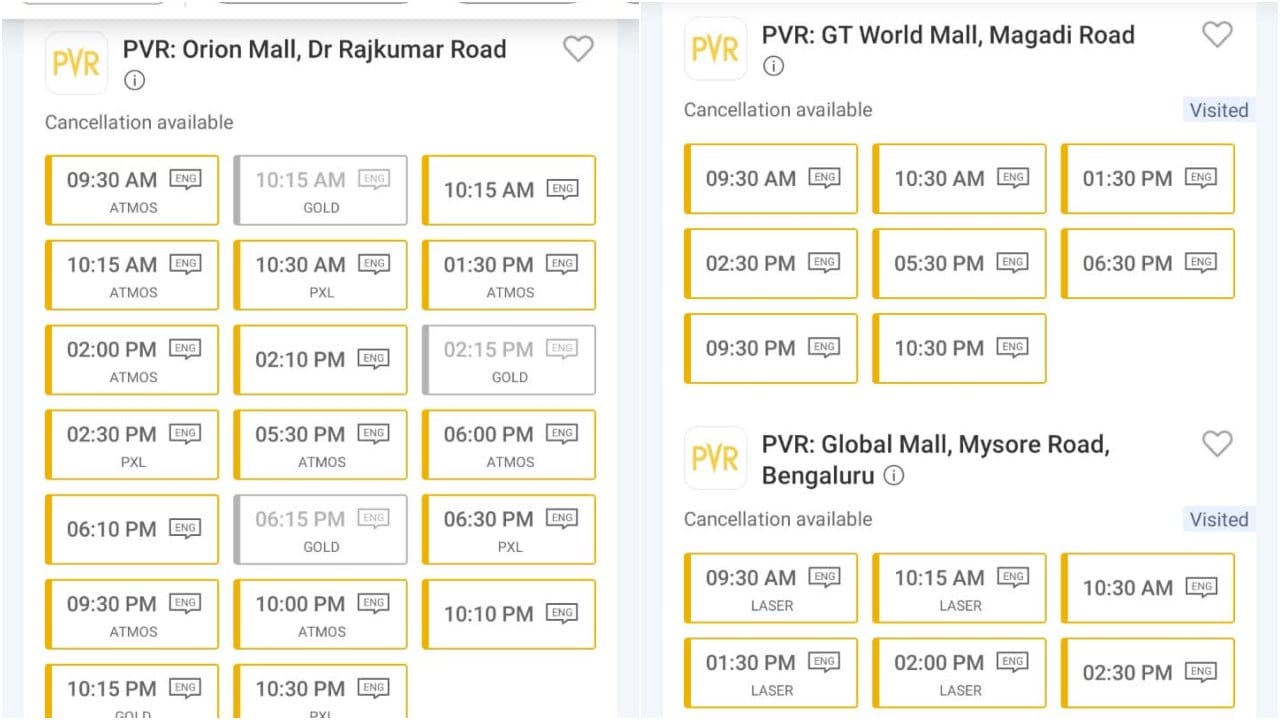Choose the 09:30 PM show at GT World Mall
Viewport: 1280px width, 720px height.
[x=771, y=349]
